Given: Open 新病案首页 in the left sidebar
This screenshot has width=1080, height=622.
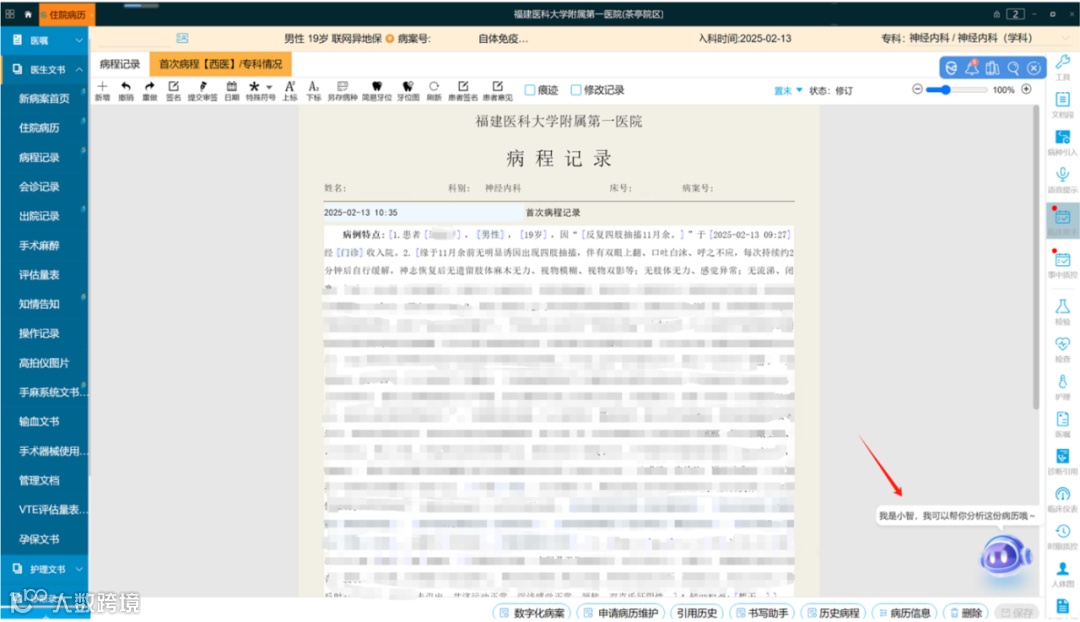Looking at the screenshot, I should pos(44,99).
